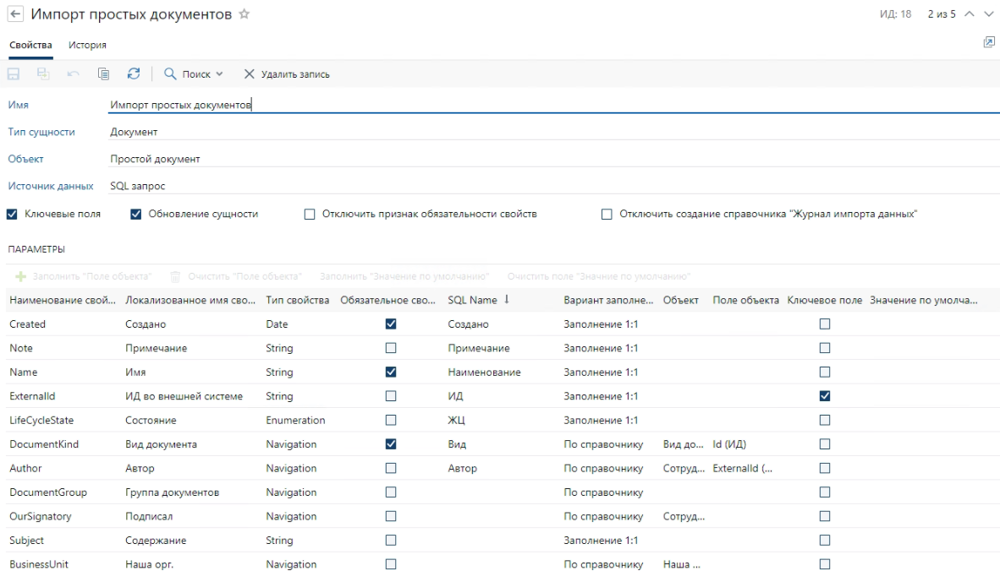This screenshot has height=571, width=1000.
Task: Click the refresh icon in the toolbar
Action: (x=132, y=74)
